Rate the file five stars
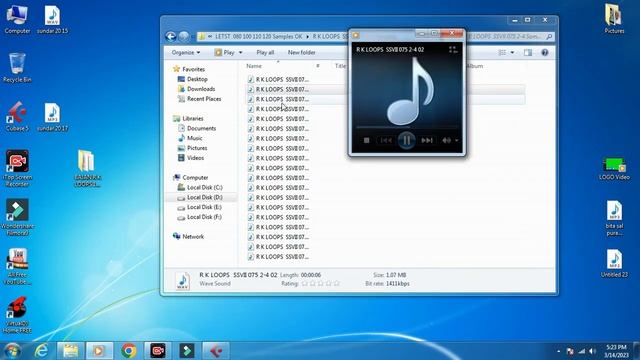This screenshot has height=360, width=640. [337, 283]
